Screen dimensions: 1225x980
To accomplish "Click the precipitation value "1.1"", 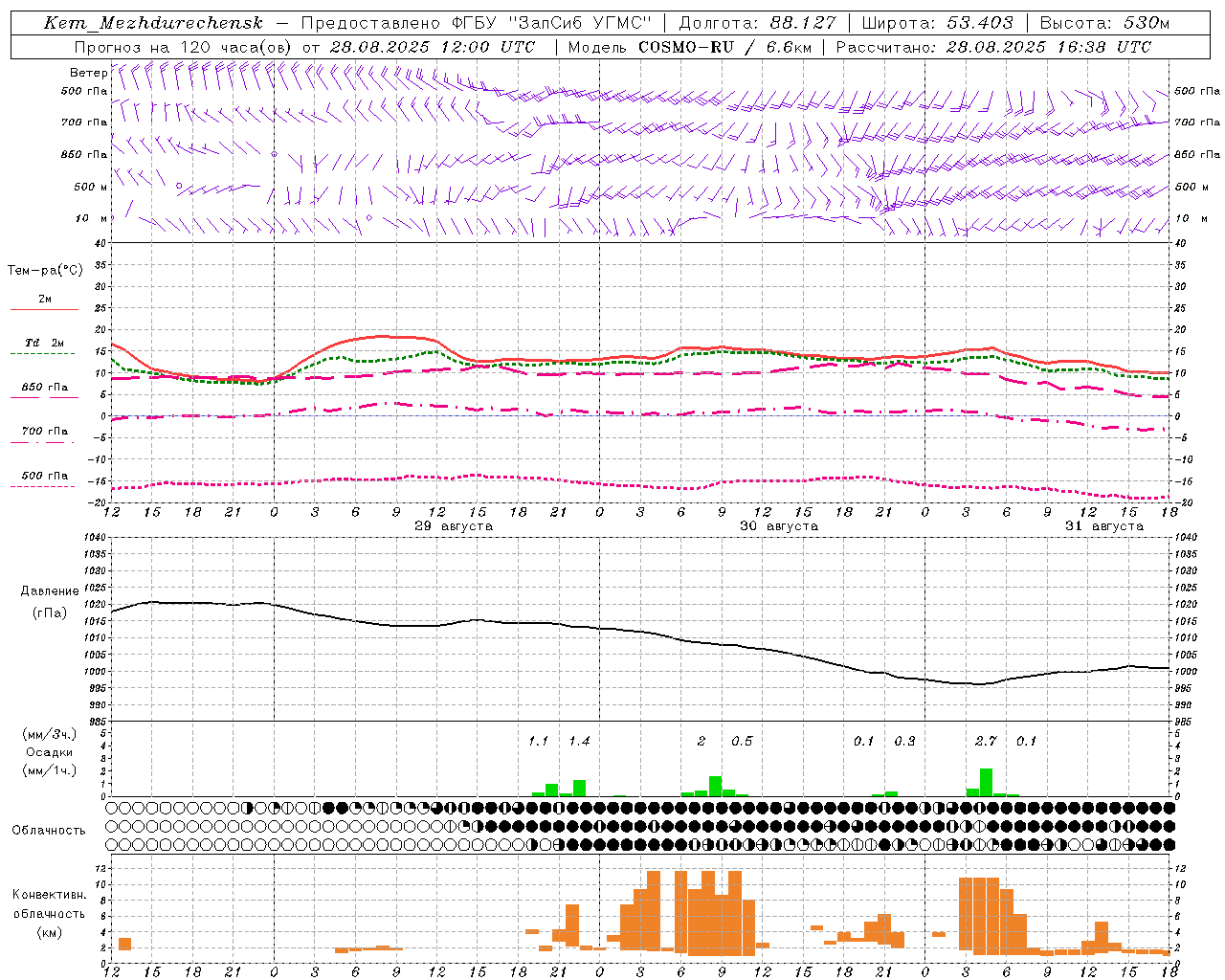I will [539, 741].
